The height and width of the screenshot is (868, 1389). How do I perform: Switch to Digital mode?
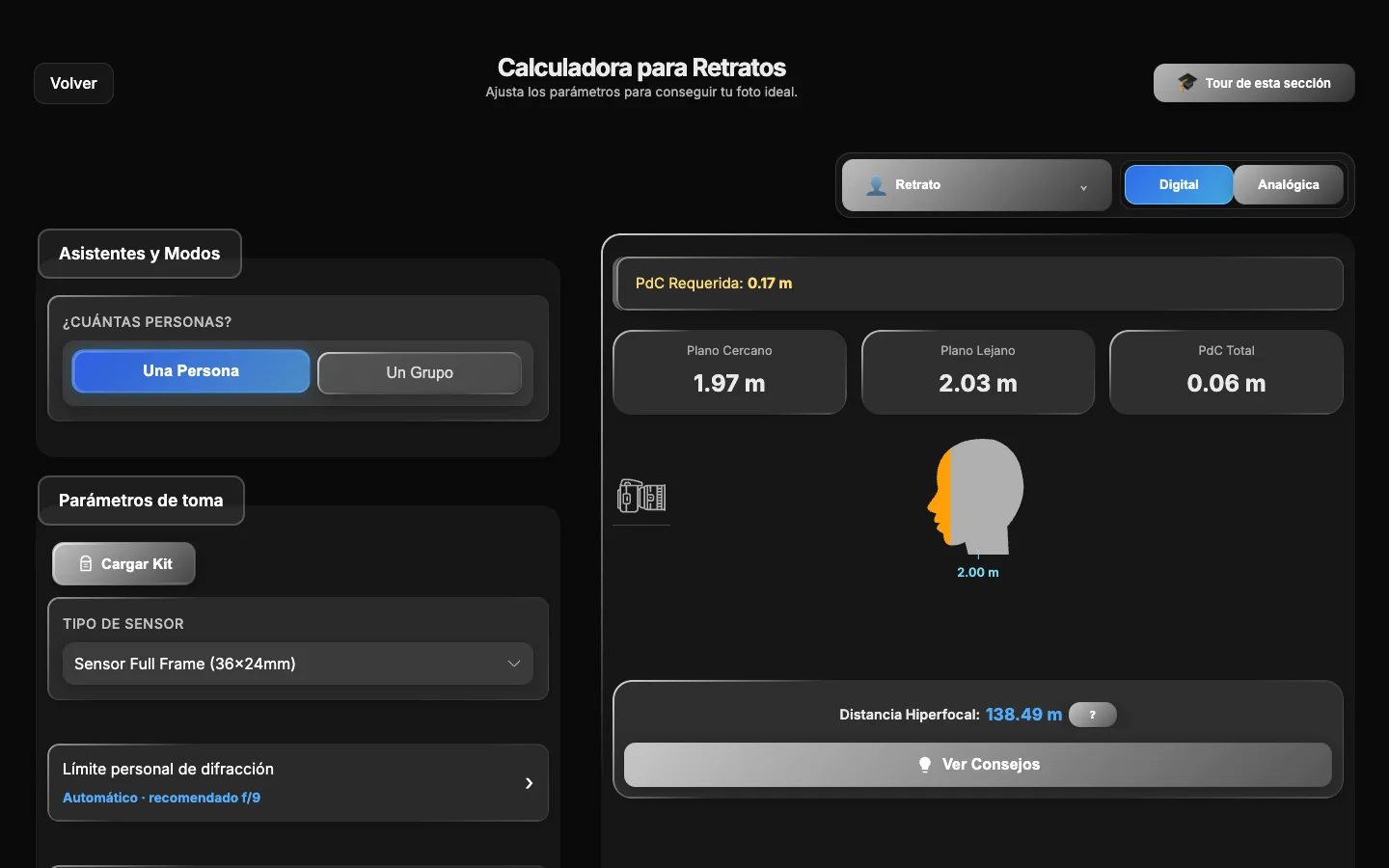tap(1179, 184)
